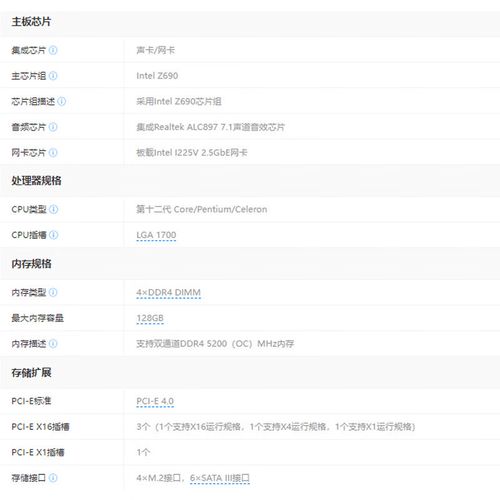Viewport: 500px width, 500px height.
Task: Click the Intel Z690 value
Action: [x=157, y=76]
